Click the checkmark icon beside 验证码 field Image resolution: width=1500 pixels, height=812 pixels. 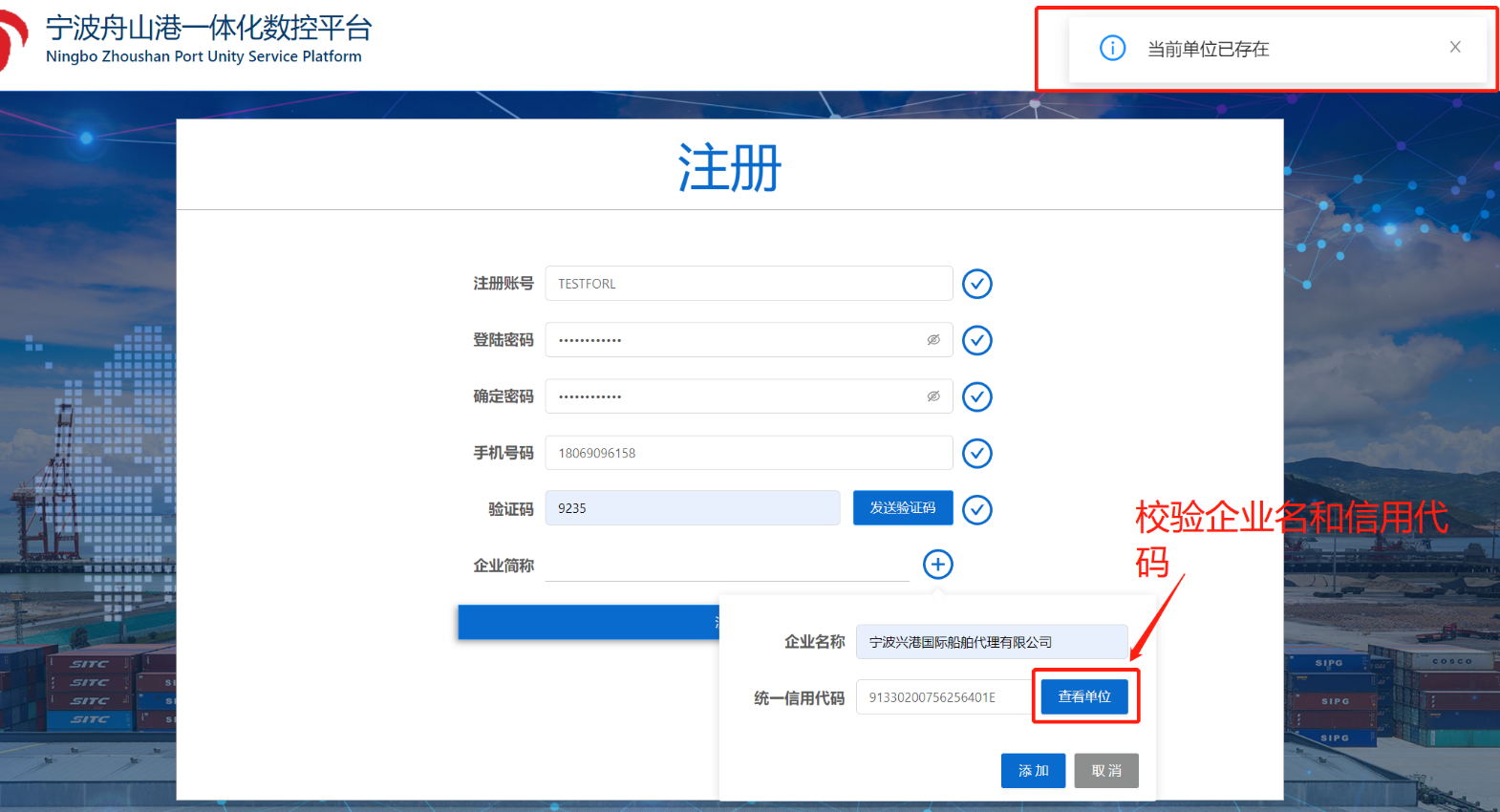[x=976, y=509]
